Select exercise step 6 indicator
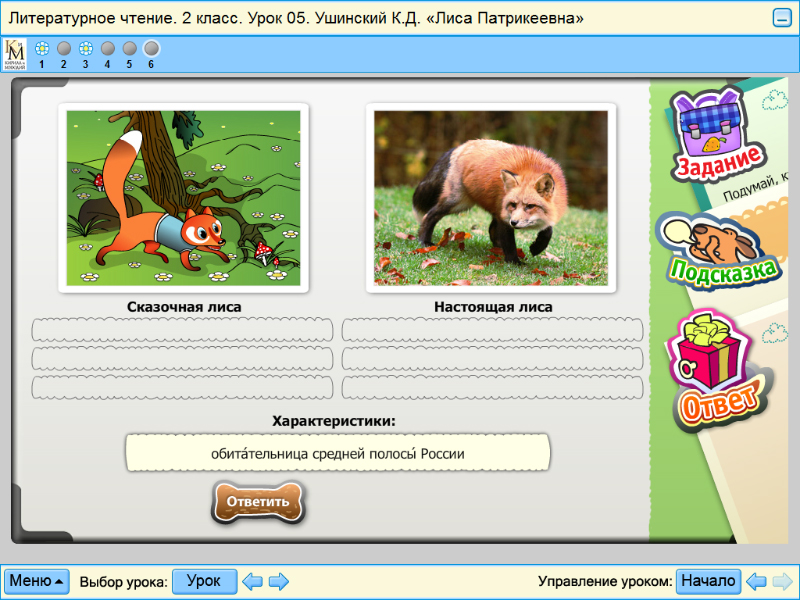The height and width of the screenshot is (600, 800). tap(151, 46)
